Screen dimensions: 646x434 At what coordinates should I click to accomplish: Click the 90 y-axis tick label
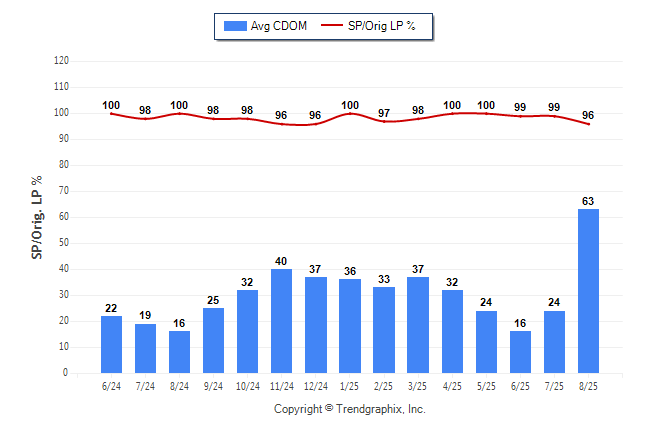click(x=64, y=138)
